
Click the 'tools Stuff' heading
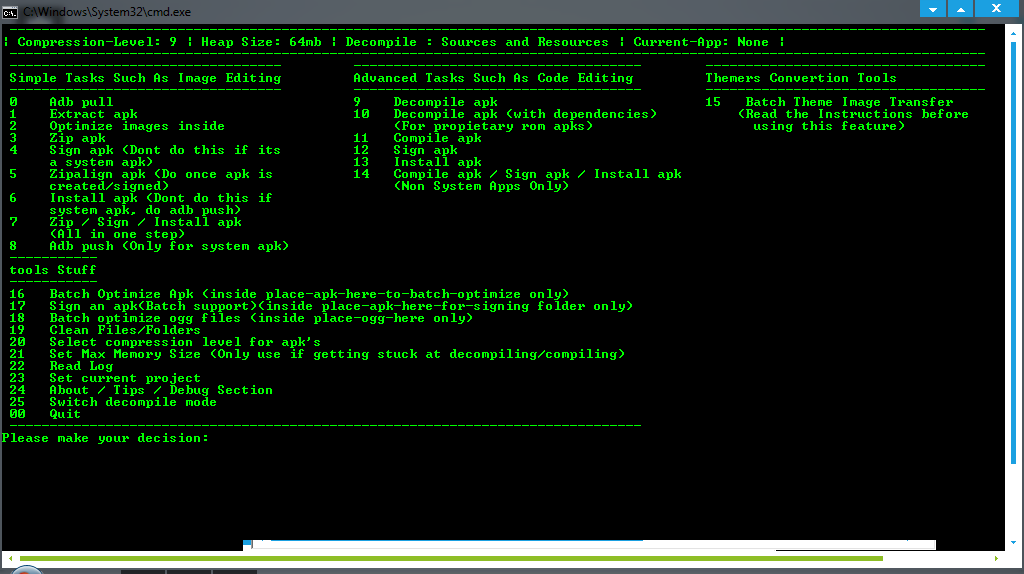[x=52, y=270]
